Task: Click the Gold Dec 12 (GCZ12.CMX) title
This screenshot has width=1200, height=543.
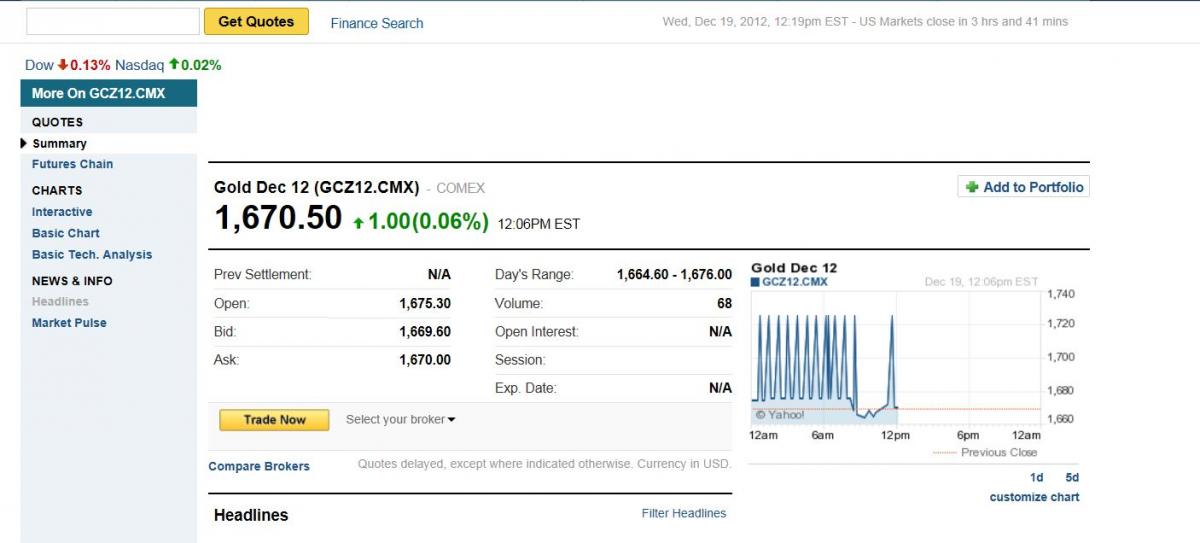Action: 316,188
